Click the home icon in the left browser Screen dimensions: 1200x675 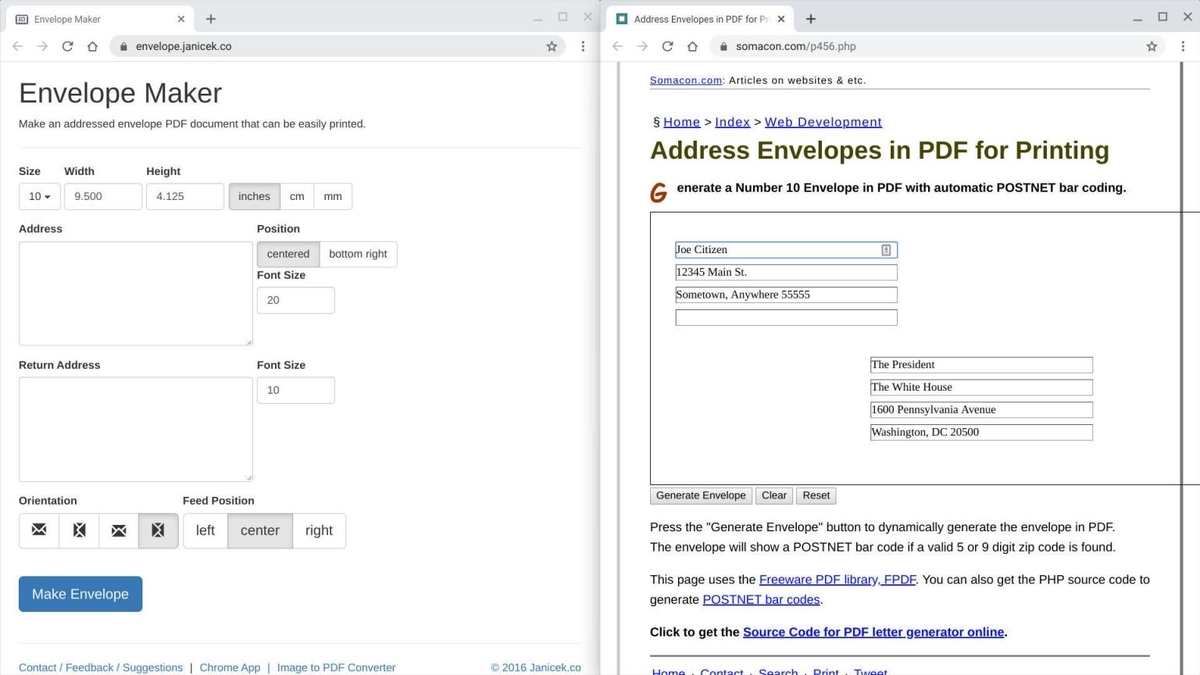(x=91, y=46)
